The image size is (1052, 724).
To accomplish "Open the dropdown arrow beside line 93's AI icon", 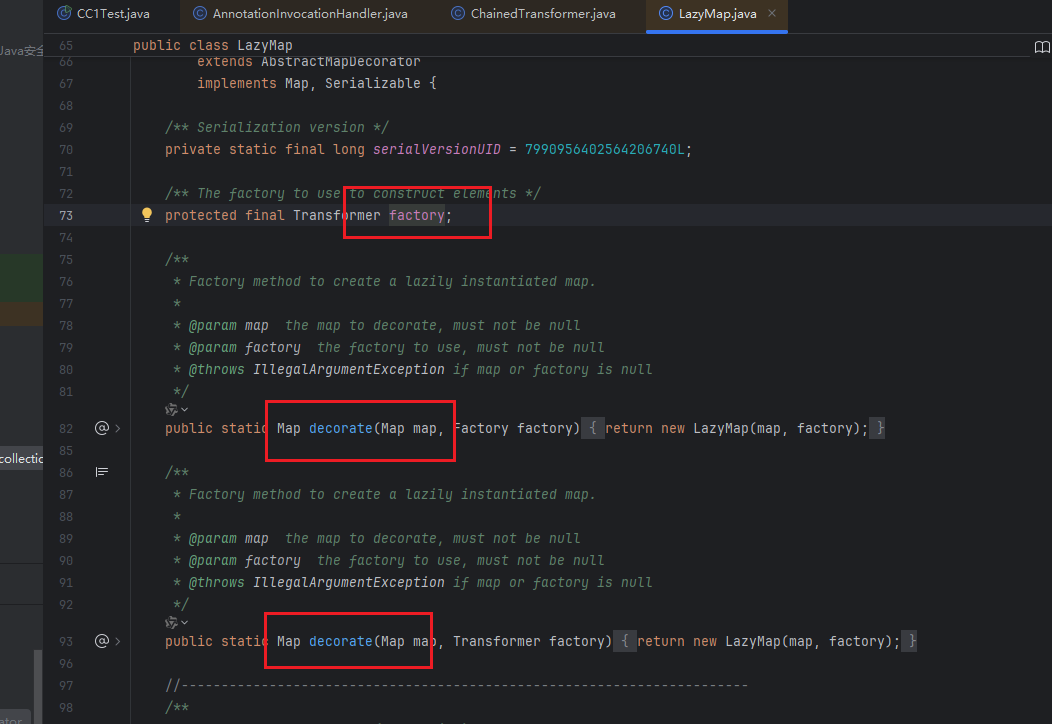I will pyautogui.click(x=185, y=622).
